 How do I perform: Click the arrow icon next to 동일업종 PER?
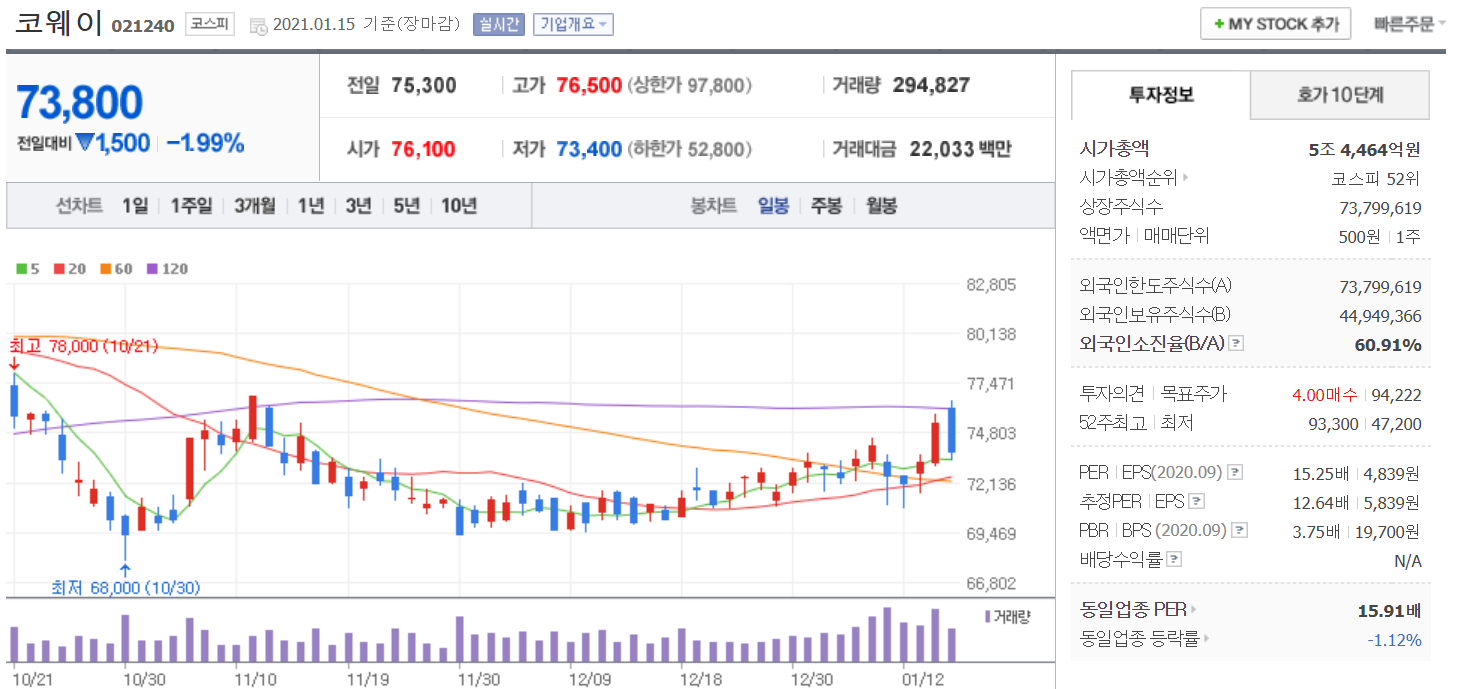(x=1194, y=610)
